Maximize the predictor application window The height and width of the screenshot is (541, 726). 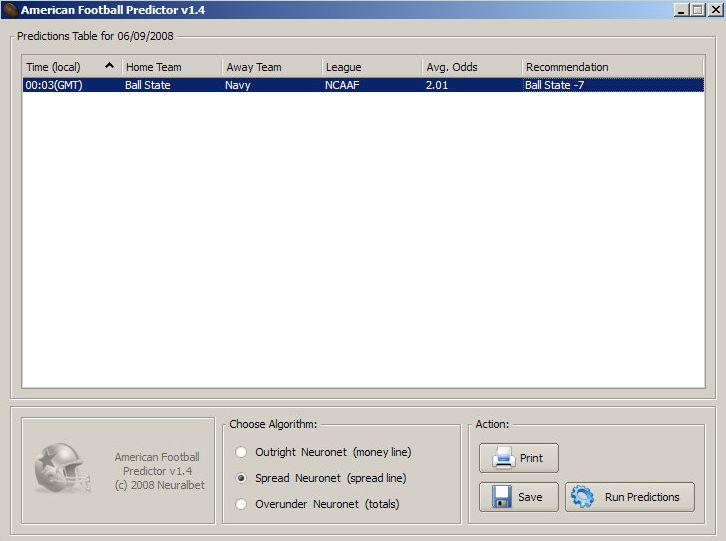(697, 10)
